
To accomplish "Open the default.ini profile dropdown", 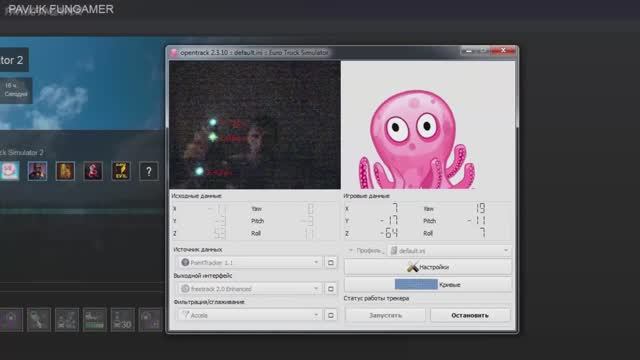I will click(x=449, y=251).
